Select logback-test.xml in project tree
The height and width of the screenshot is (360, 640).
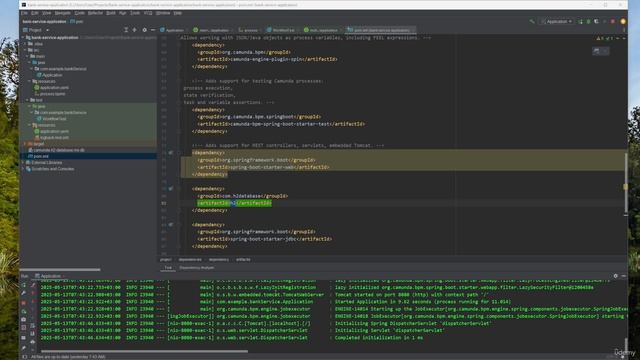point(51,138)
